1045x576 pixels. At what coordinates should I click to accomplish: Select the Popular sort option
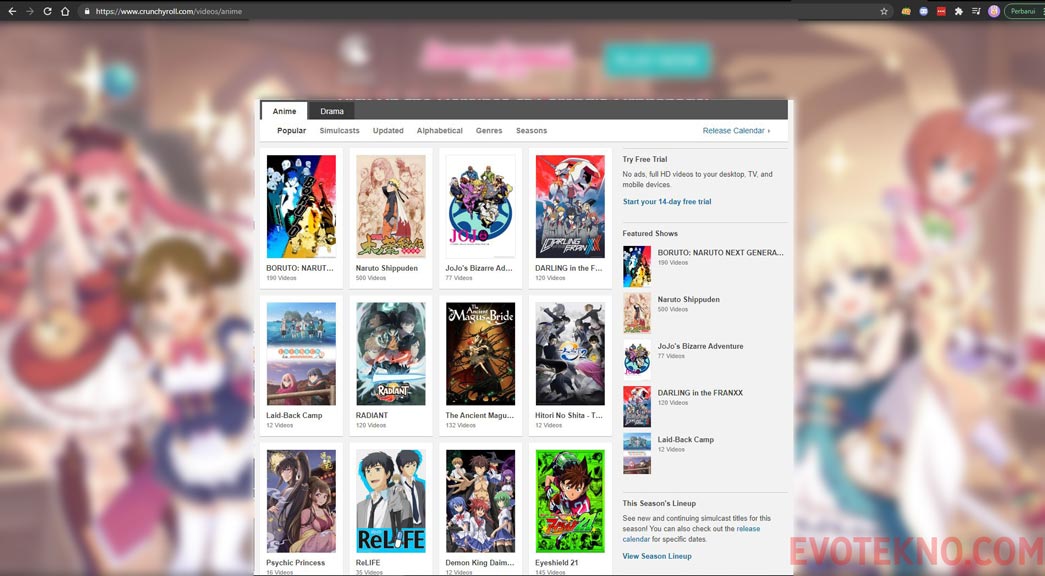pyautogui.click(x=292, y=131)
